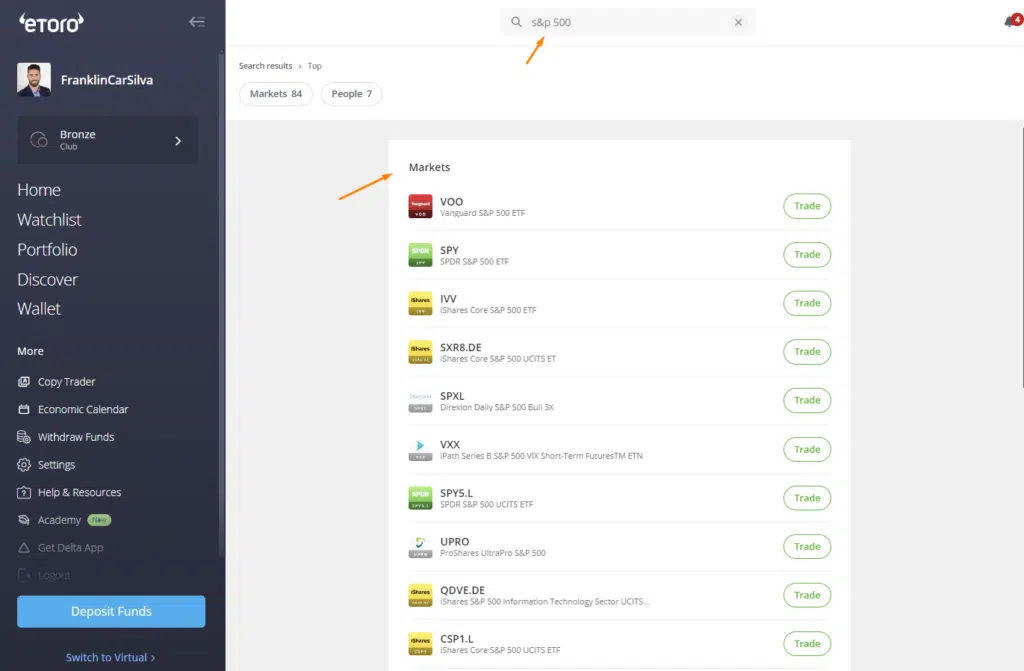Open Settings gear in sidebar
1024x671 pixels.
click(x=24, y=465)
